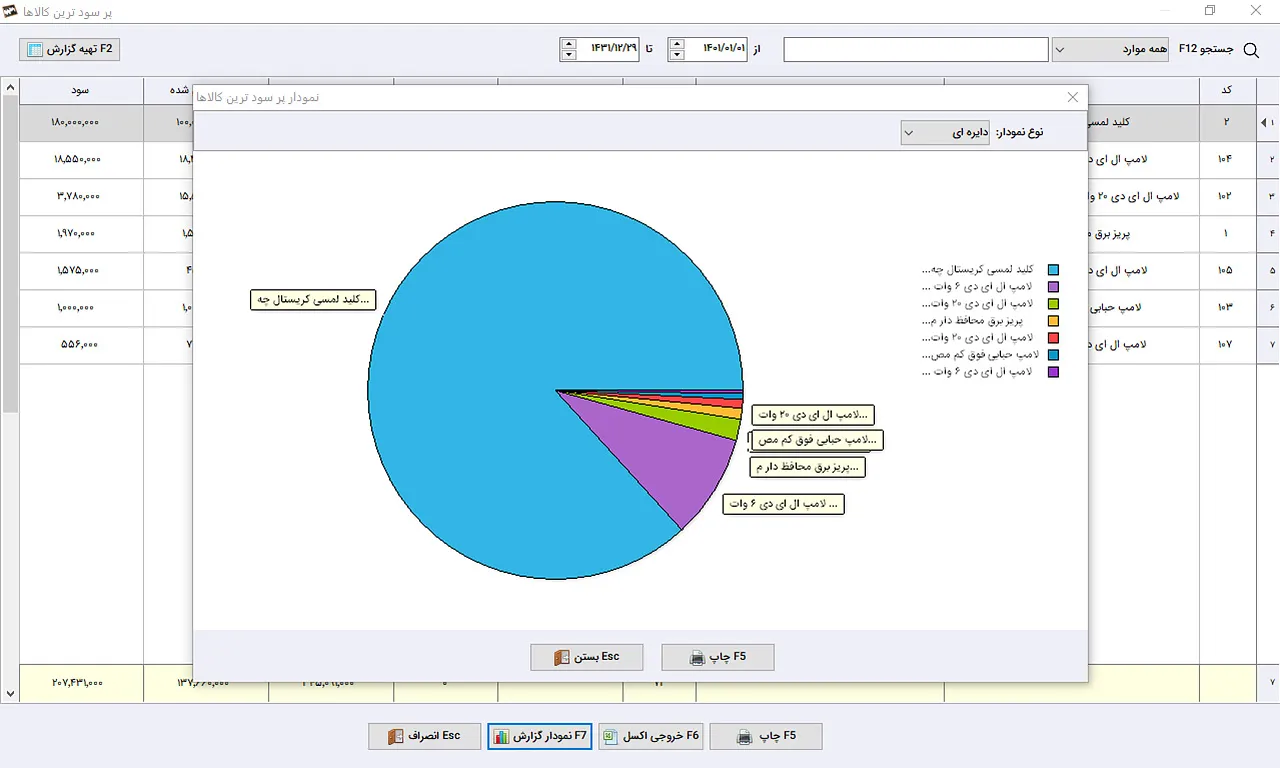
Task: Click chart label لامپ ال ای دی ۲۰ وات
Action: [813, 415]
